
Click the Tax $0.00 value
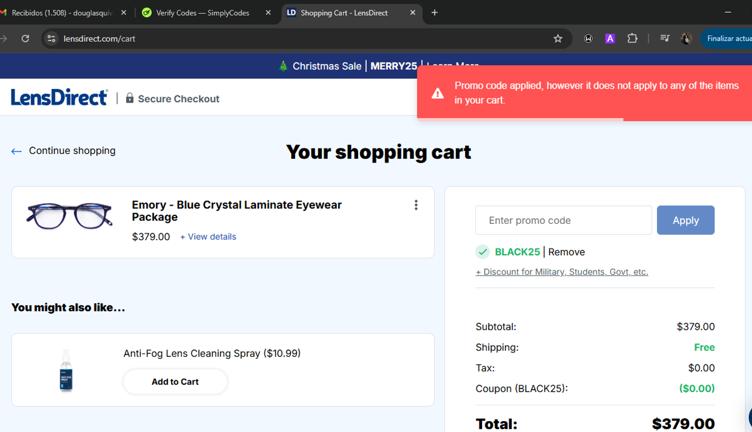(701, 368)
